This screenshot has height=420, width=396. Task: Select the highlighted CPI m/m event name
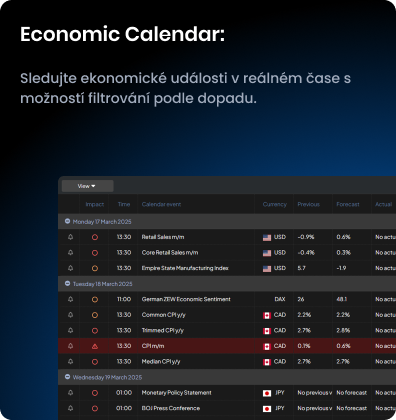pos(153,346)
